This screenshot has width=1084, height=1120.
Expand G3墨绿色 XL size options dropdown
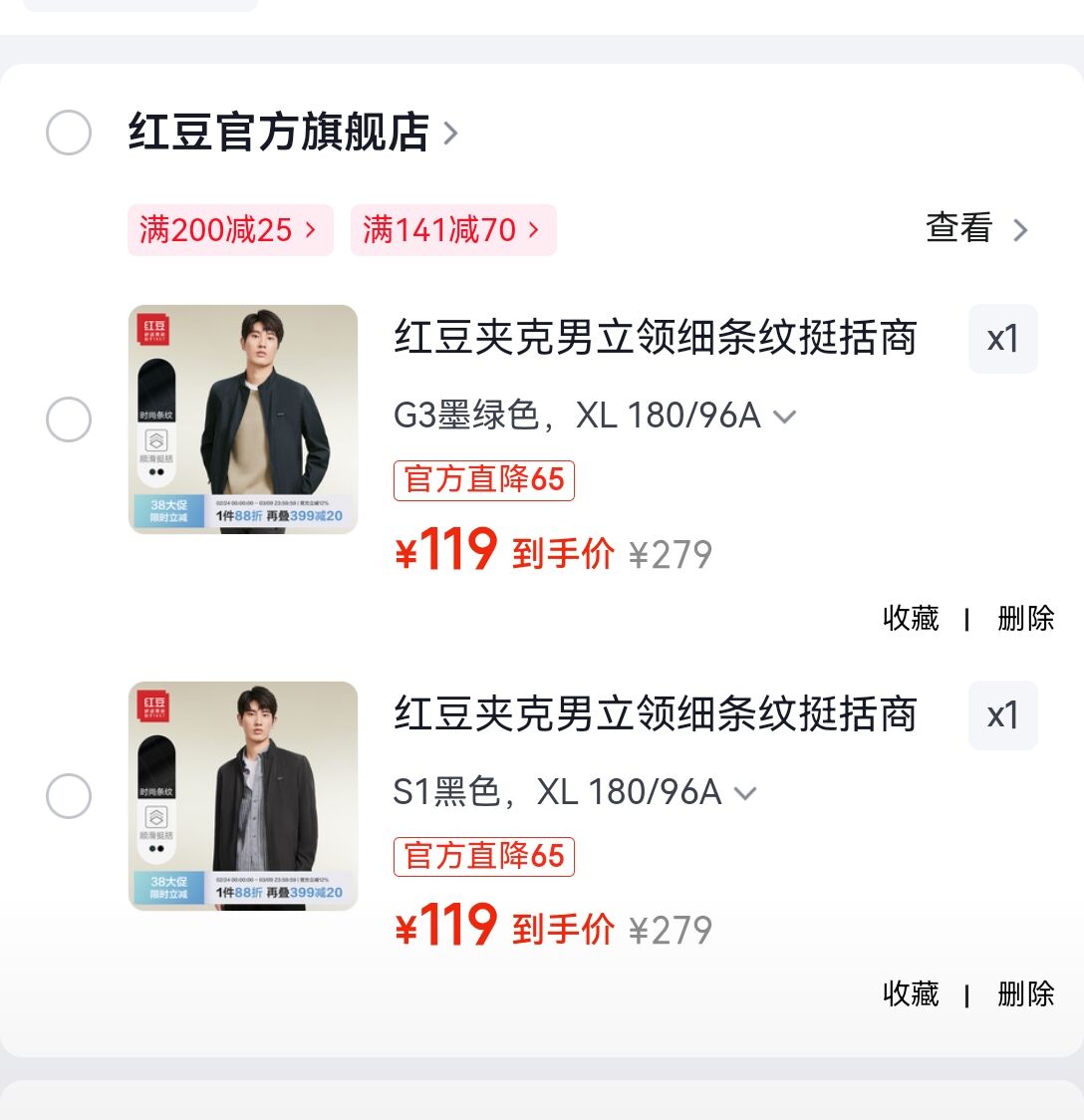click(785, 417)
